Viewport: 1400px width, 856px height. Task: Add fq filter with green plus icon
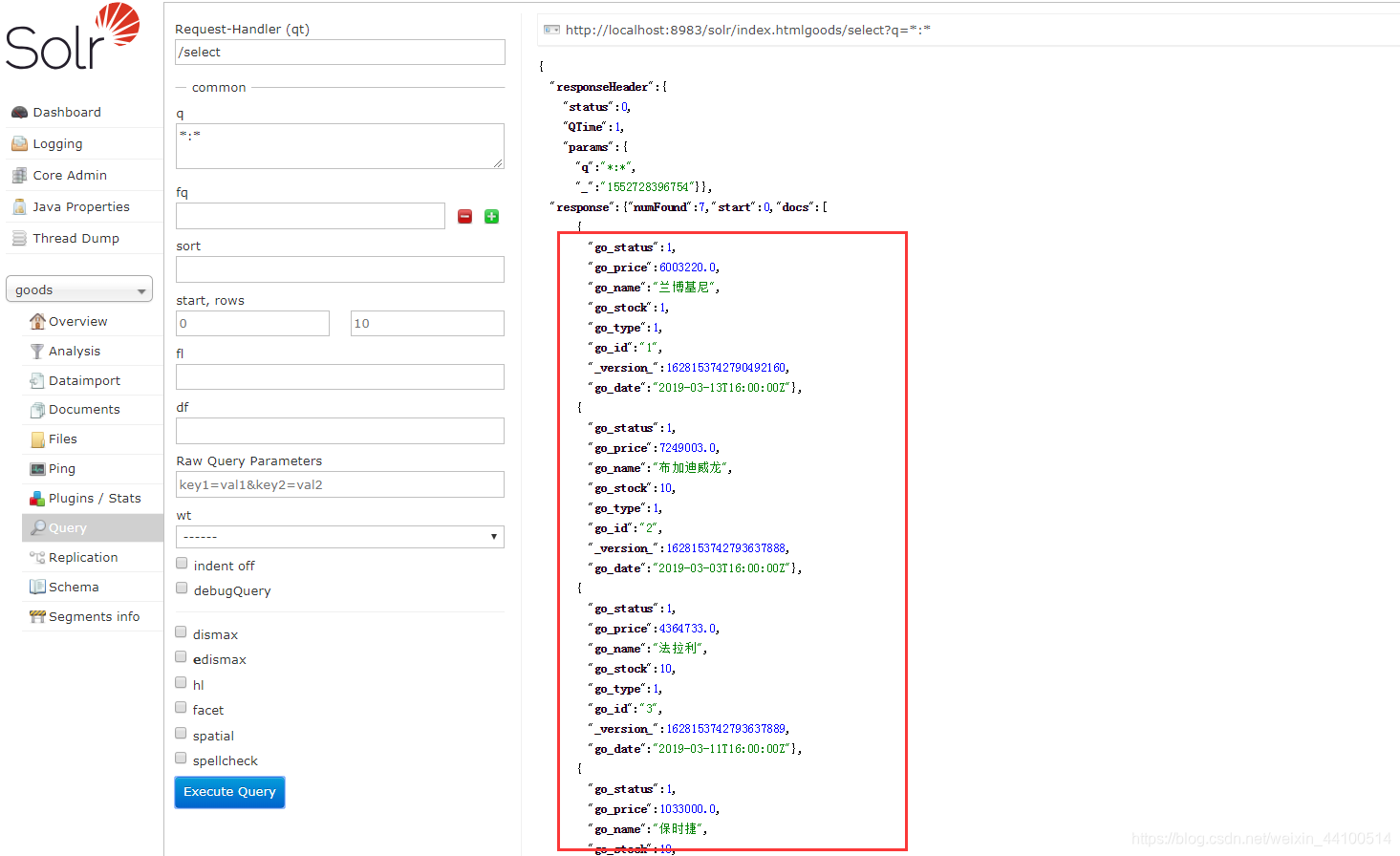point(491,217)
